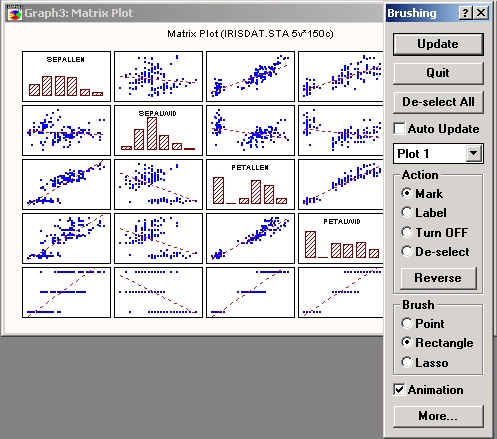Select the De-select action radio button
Image resolution: width=497 pixels, height=439 pixels.
[x=407, y=252]
